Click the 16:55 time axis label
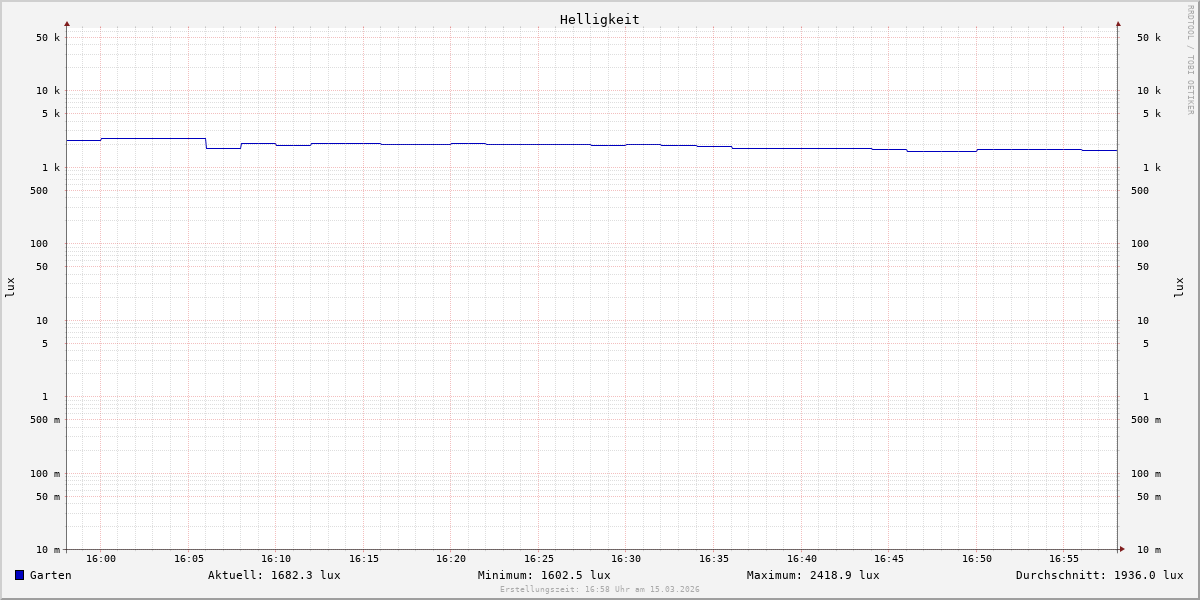The width and height of the screenshot is (1200, 600). click(x=1064, y=559)
